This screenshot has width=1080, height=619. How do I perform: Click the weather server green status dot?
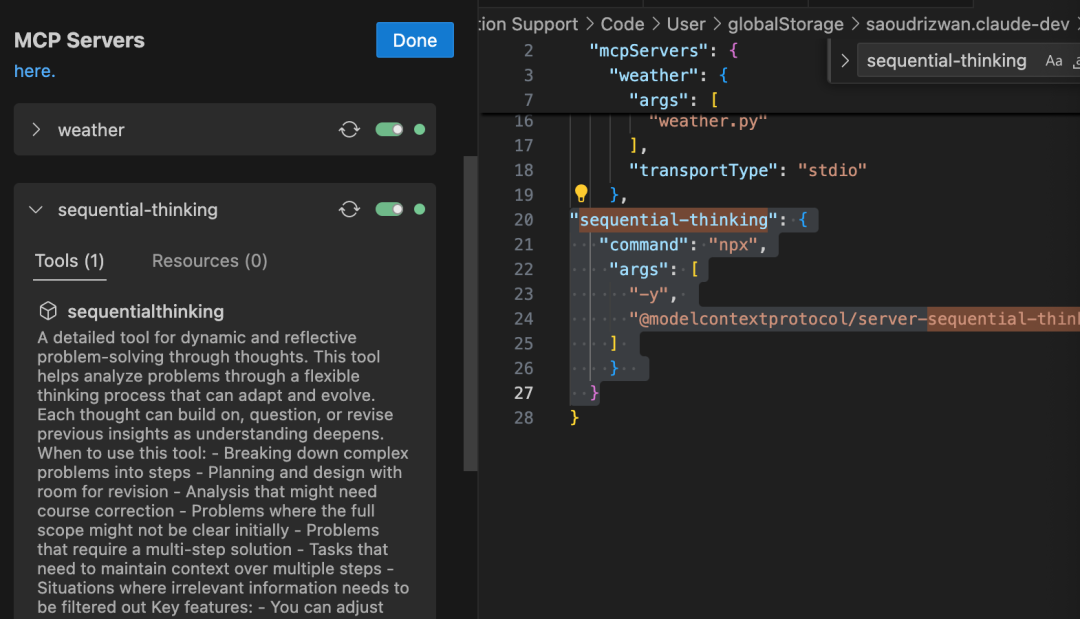[419, 130]
